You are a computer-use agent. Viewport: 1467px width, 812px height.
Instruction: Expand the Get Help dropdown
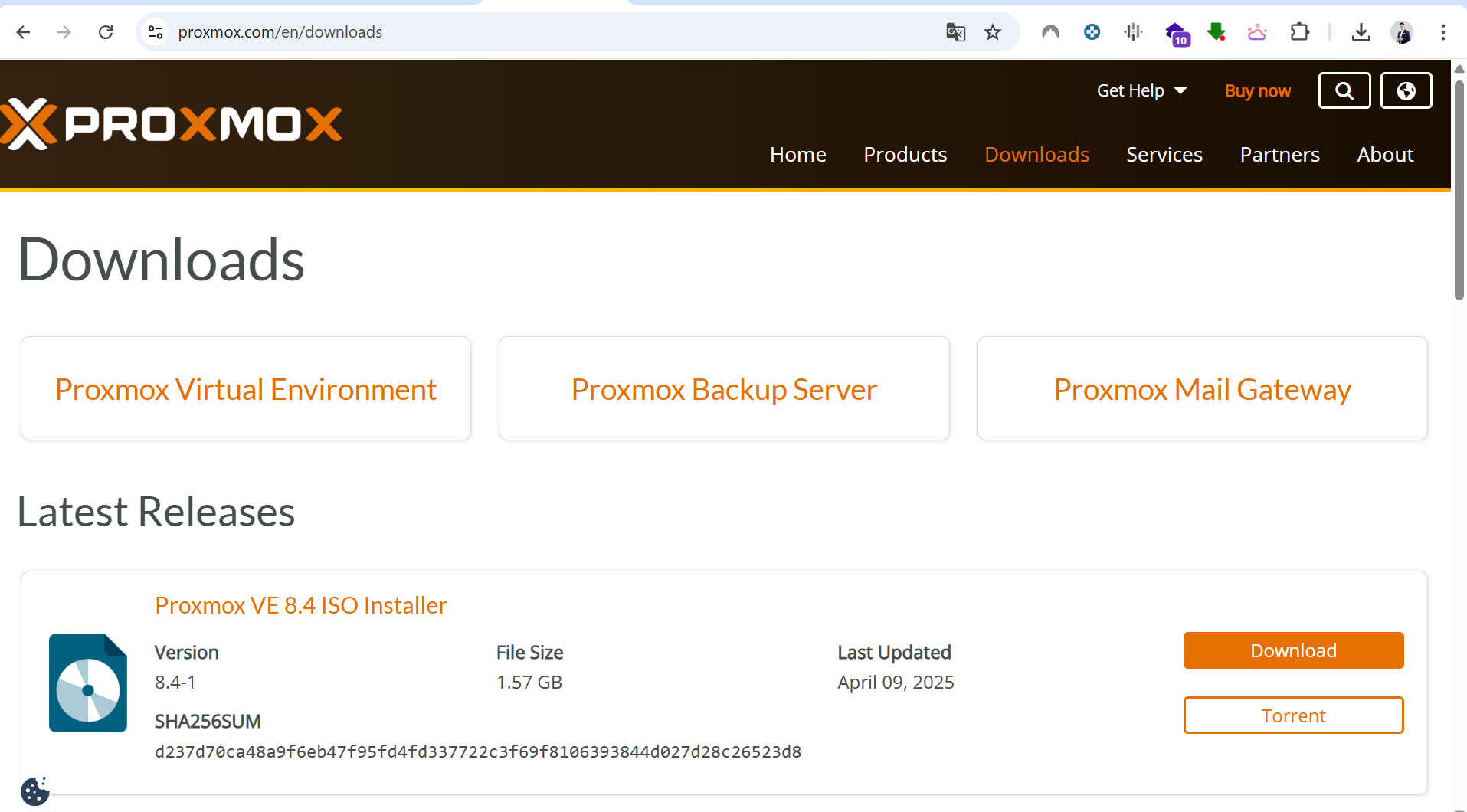1141,91
